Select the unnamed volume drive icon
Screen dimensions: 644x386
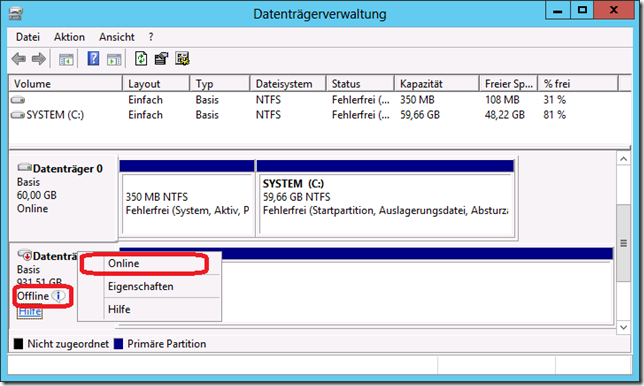18,100
